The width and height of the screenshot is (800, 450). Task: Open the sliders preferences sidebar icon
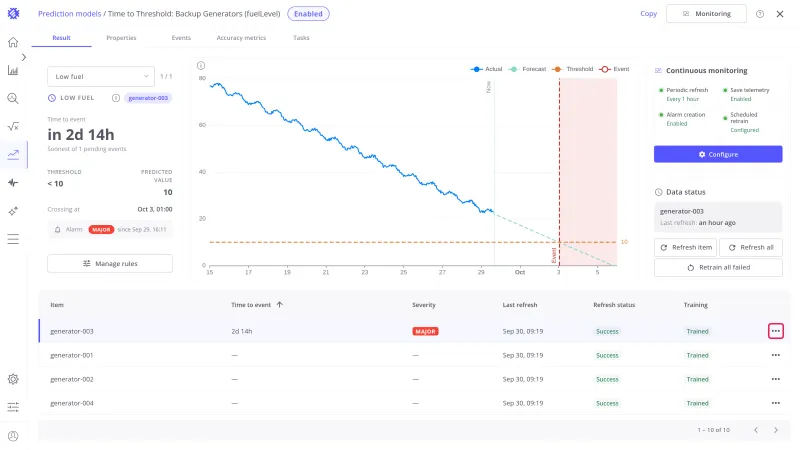click(x=13, y=407)
